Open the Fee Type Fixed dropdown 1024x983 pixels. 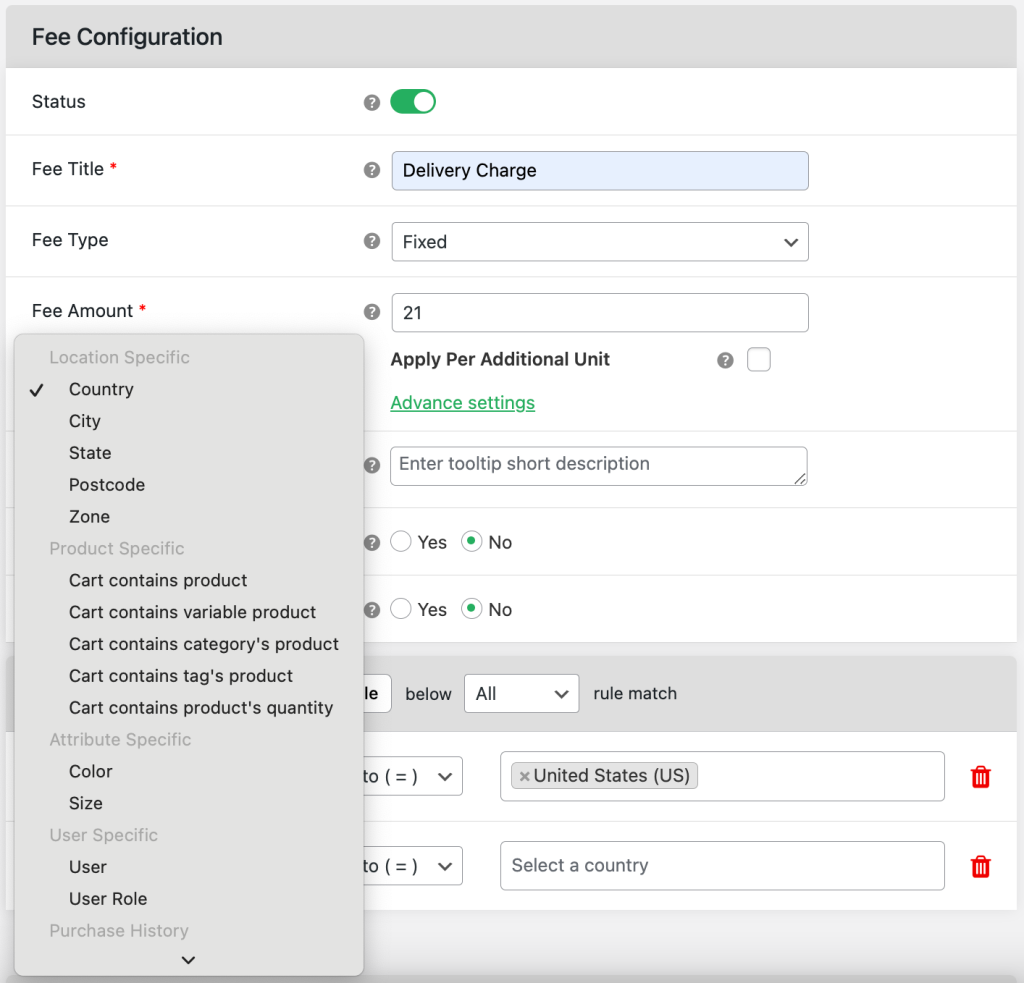600,242
